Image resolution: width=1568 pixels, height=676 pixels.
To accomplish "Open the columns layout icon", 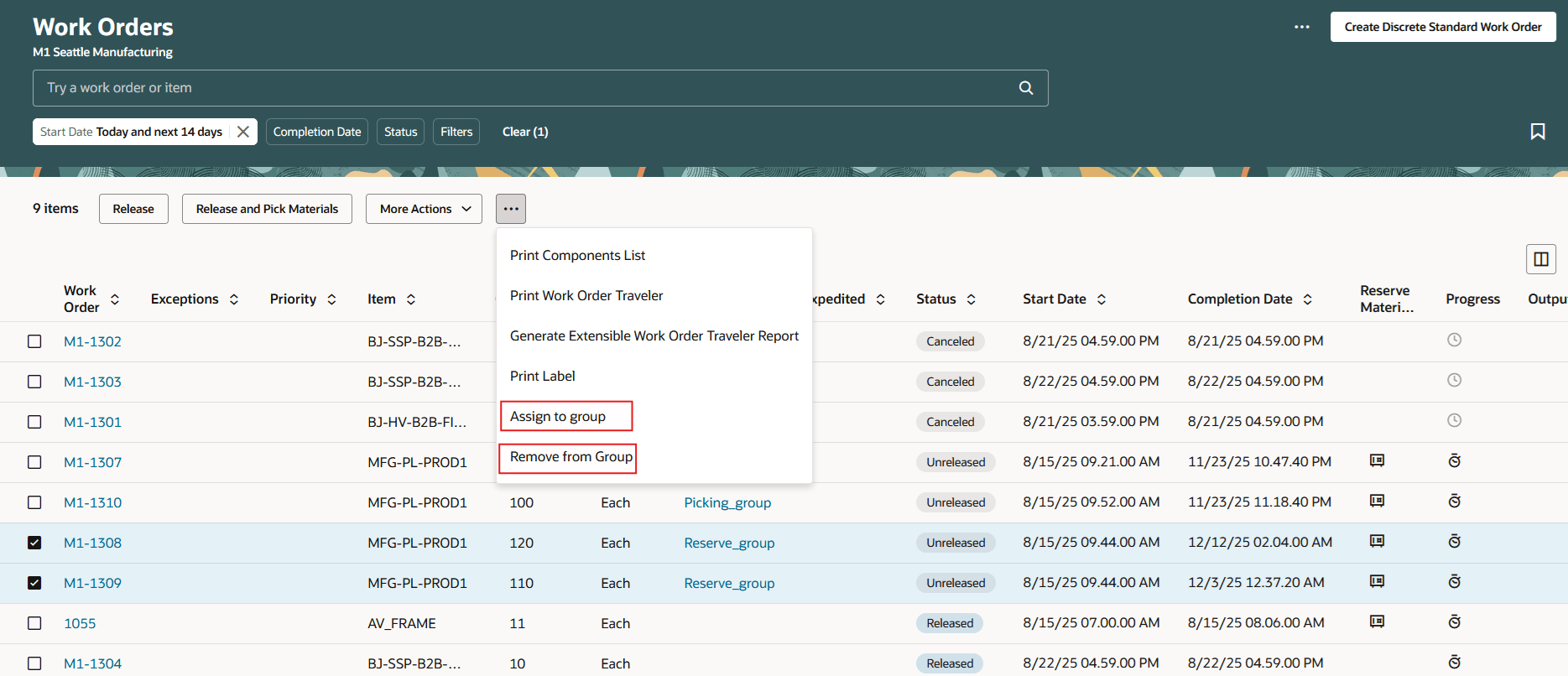I will pyautogui.click(x=1540, y=259).
